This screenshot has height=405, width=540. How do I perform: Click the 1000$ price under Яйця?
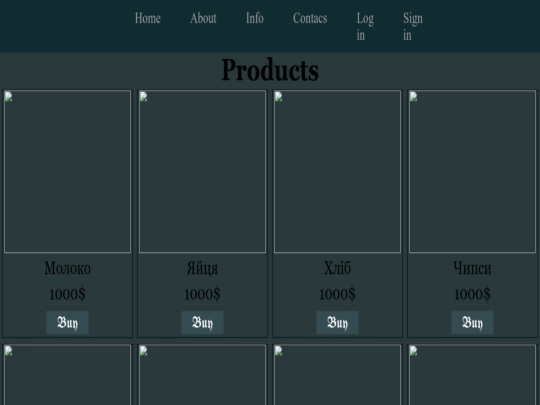click(202, 294)
